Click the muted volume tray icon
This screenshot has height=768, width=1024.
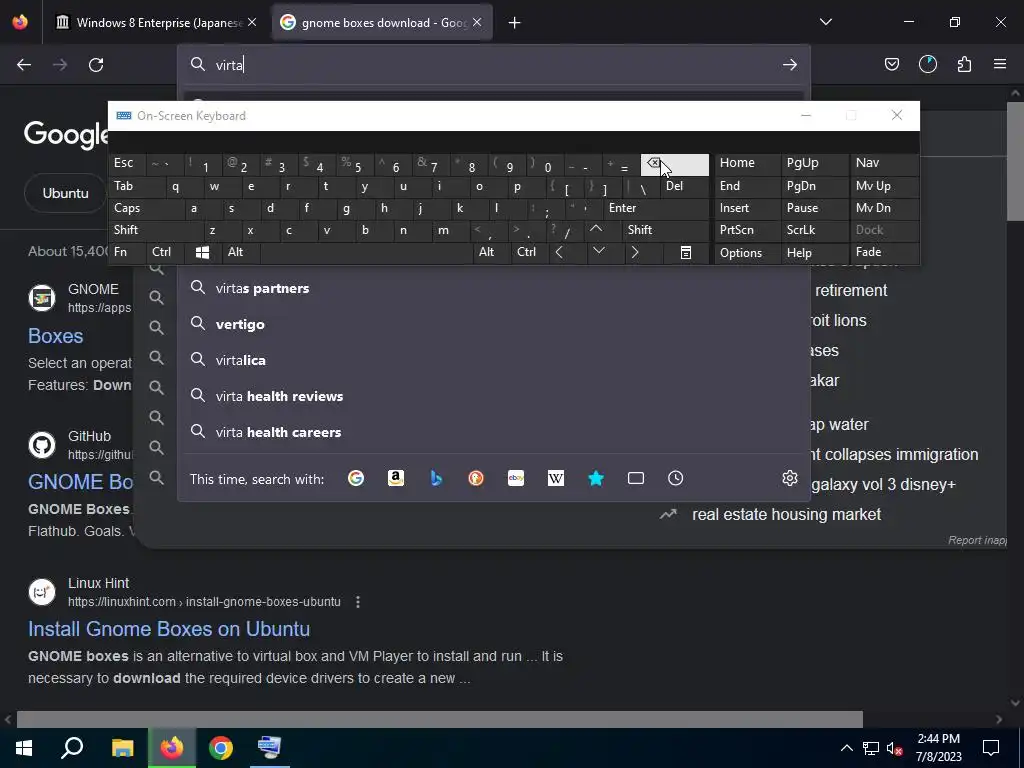click(x=895, y=748)
